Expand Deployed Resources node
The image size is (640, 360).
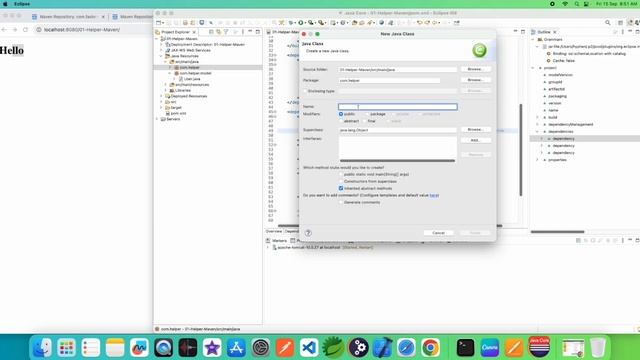[162, 96]
